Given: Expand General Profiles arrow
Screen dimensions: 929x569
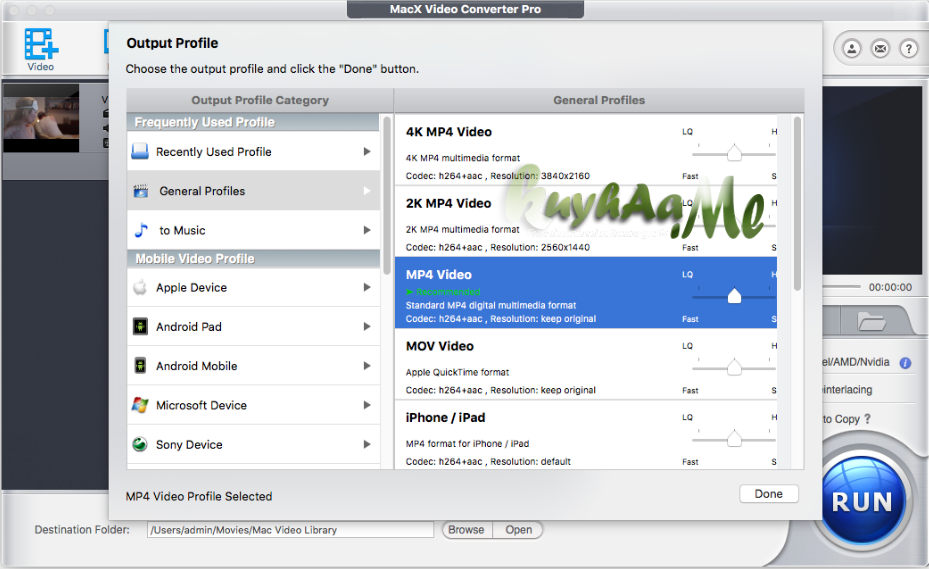Looking at the screenshot, I should click(367, 191).
